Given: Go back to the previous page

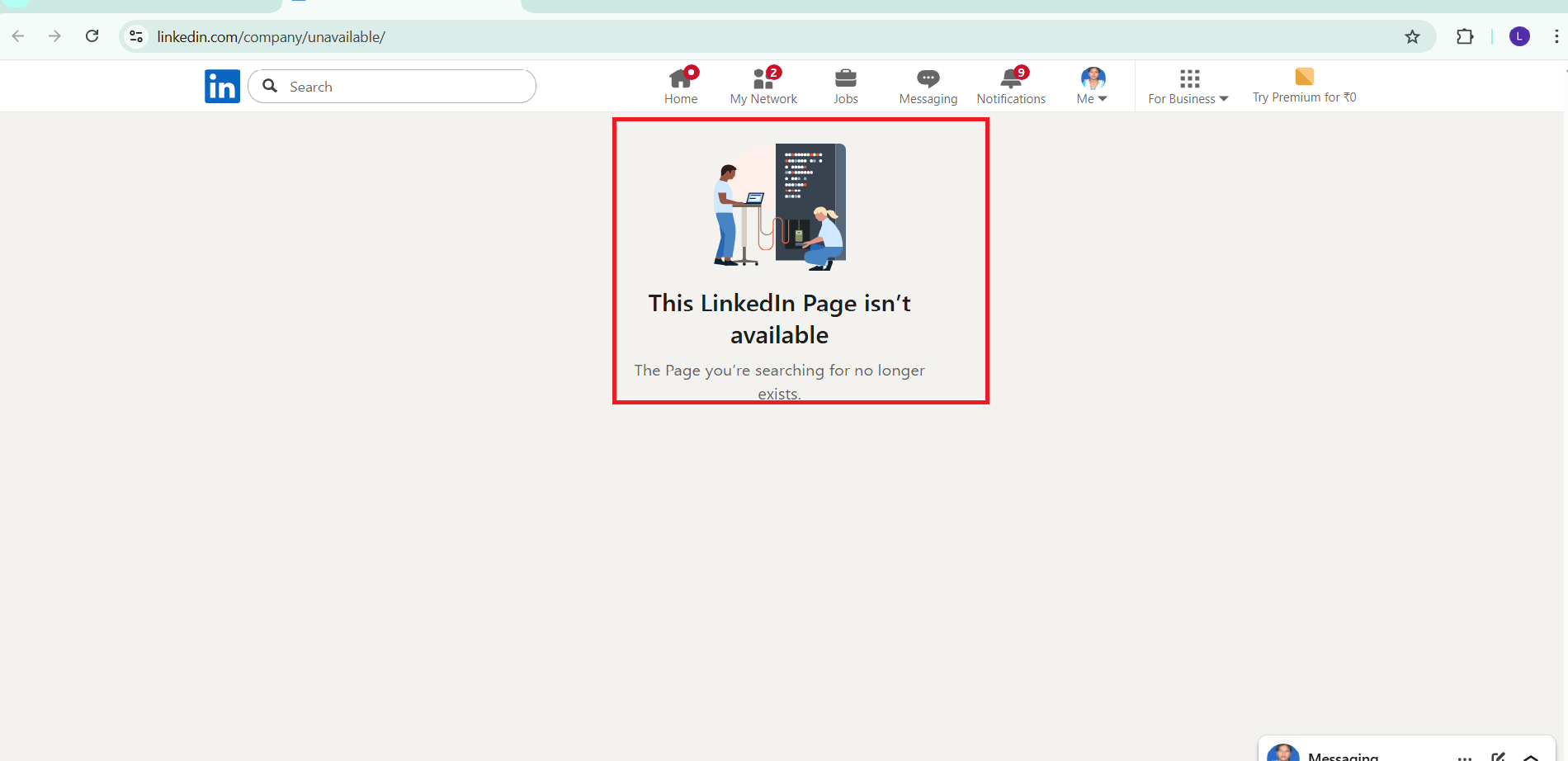Looking at the screenshot, I should pyautogui.click(x=18, y=36).
